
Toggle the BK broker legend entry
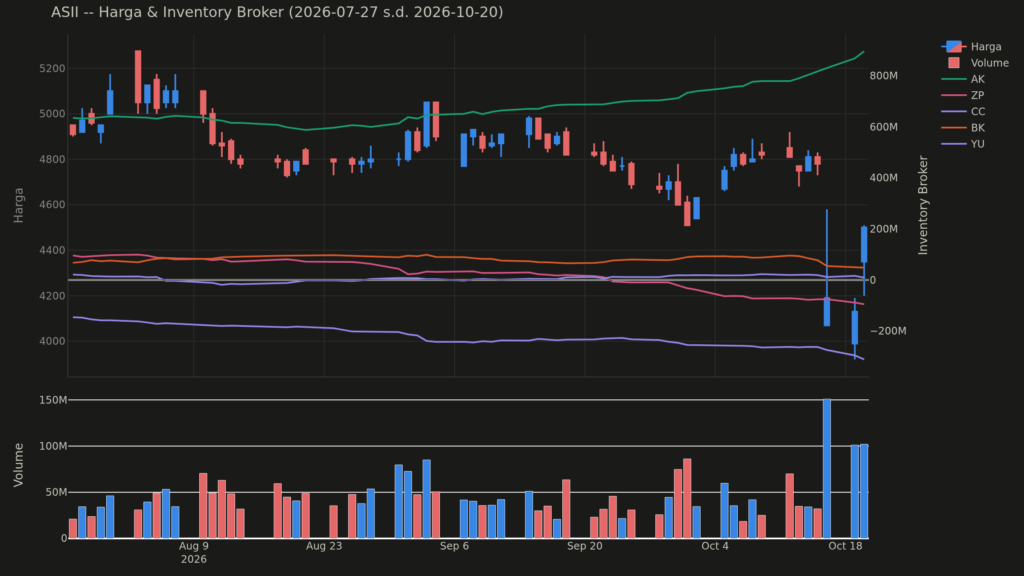(x=963, y=128)
